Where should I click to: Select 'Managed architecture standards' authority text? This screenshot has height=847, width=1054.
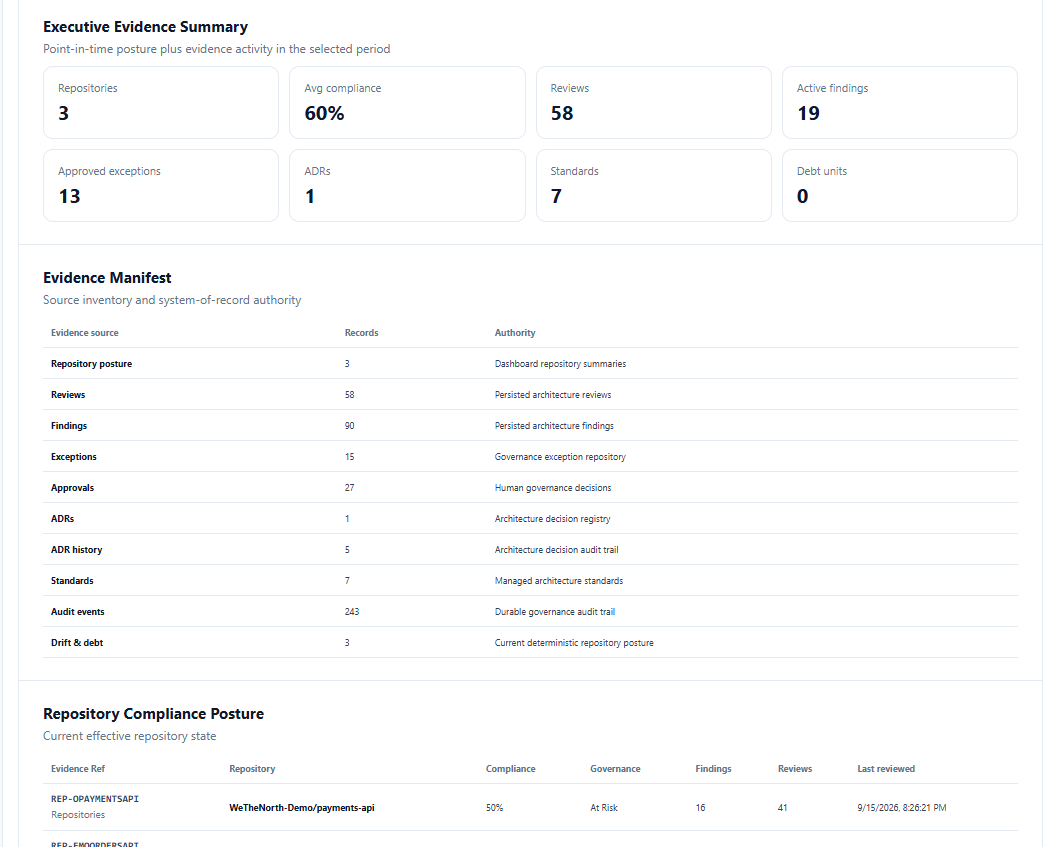(559, 581)
